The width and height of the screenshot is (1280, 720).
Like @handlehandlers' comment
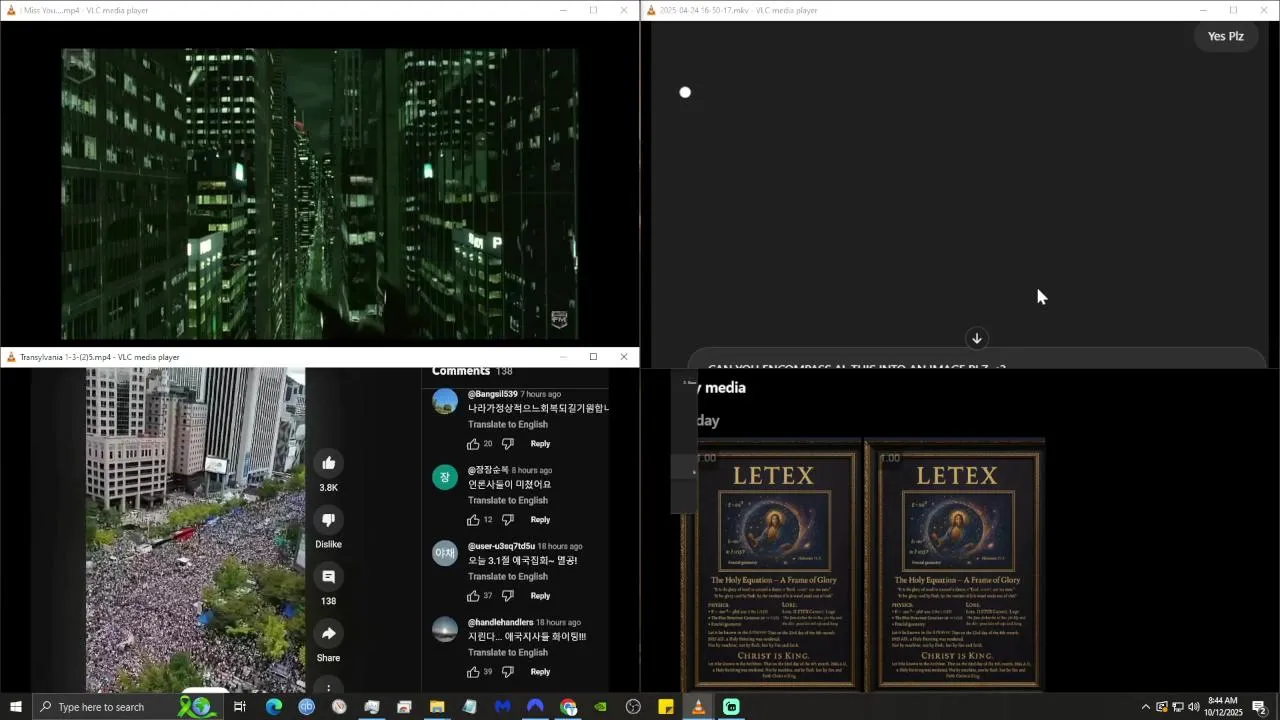pyautogui.click(x=473, y=671)
